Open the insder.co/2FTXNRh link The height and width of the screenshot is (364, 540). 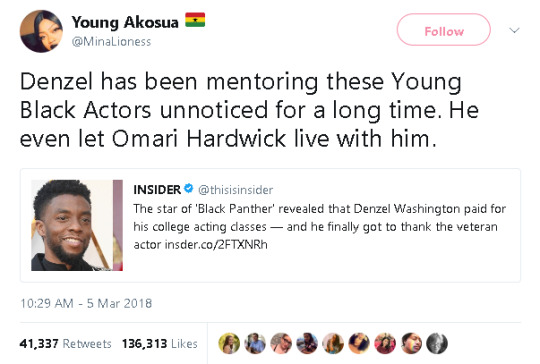point(216,245)
